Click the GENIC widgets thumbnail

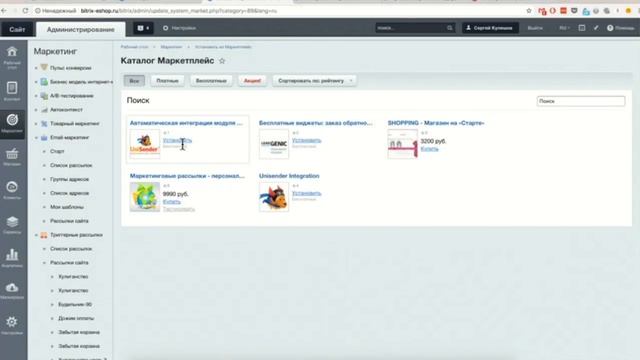tap(274, 144)
